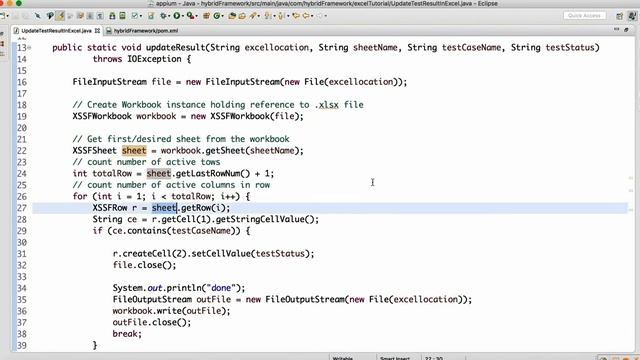Collapse updateResult method fold at line 13
Screen dimensions: 640x360
click(x=29, y=48)
